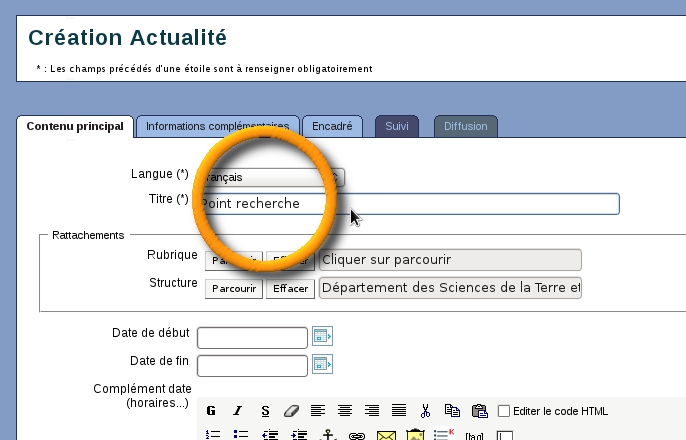The height and width of the screenshot is (440, 686).
Task: Toggle italic formatting in editor toolbar
Action: click(238, 411)
